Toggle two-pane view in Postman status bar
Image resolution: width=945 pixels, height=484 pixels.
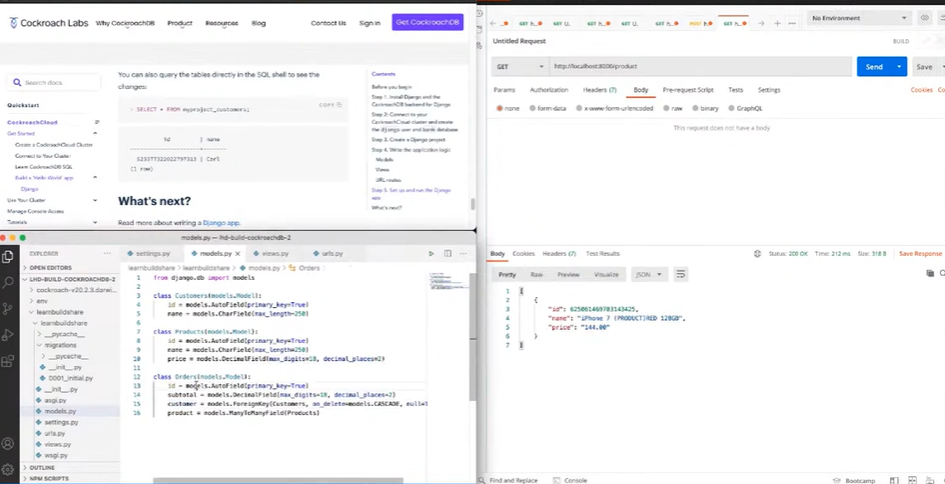point(896,480)
